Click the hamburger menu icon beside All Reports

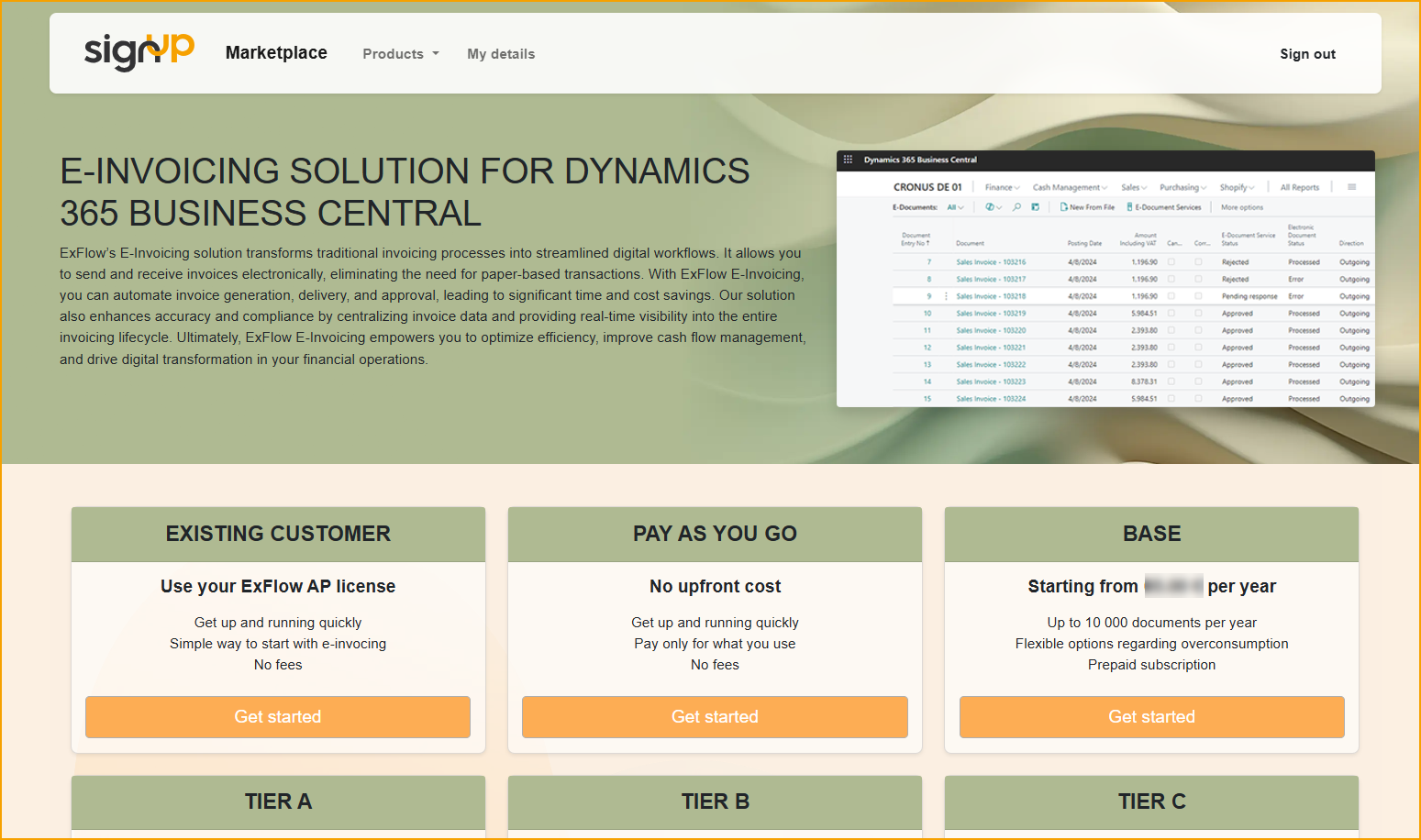point(1351,187)
